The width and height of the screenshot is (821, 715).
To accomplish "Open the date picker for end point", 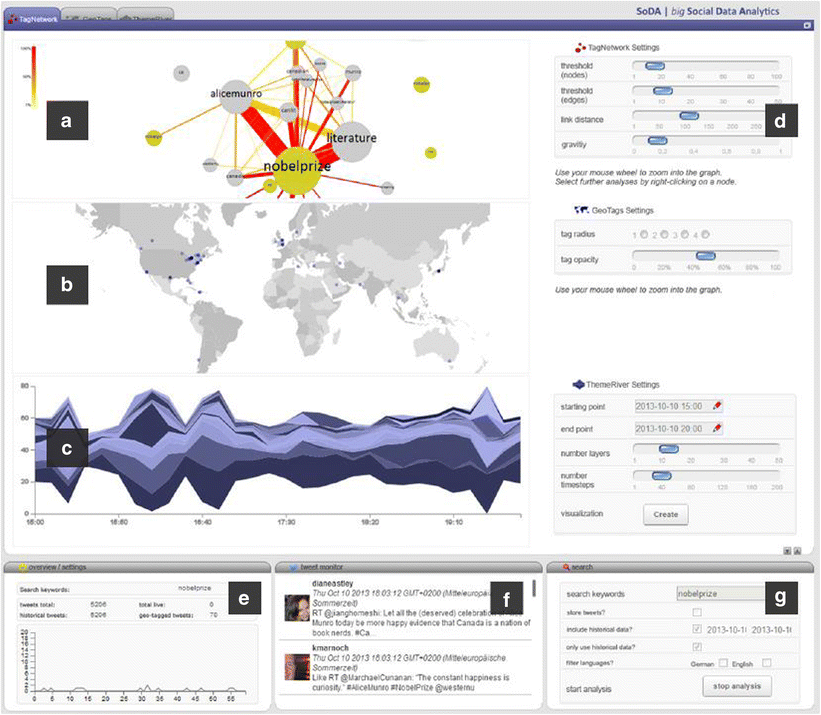I will 717,429.
